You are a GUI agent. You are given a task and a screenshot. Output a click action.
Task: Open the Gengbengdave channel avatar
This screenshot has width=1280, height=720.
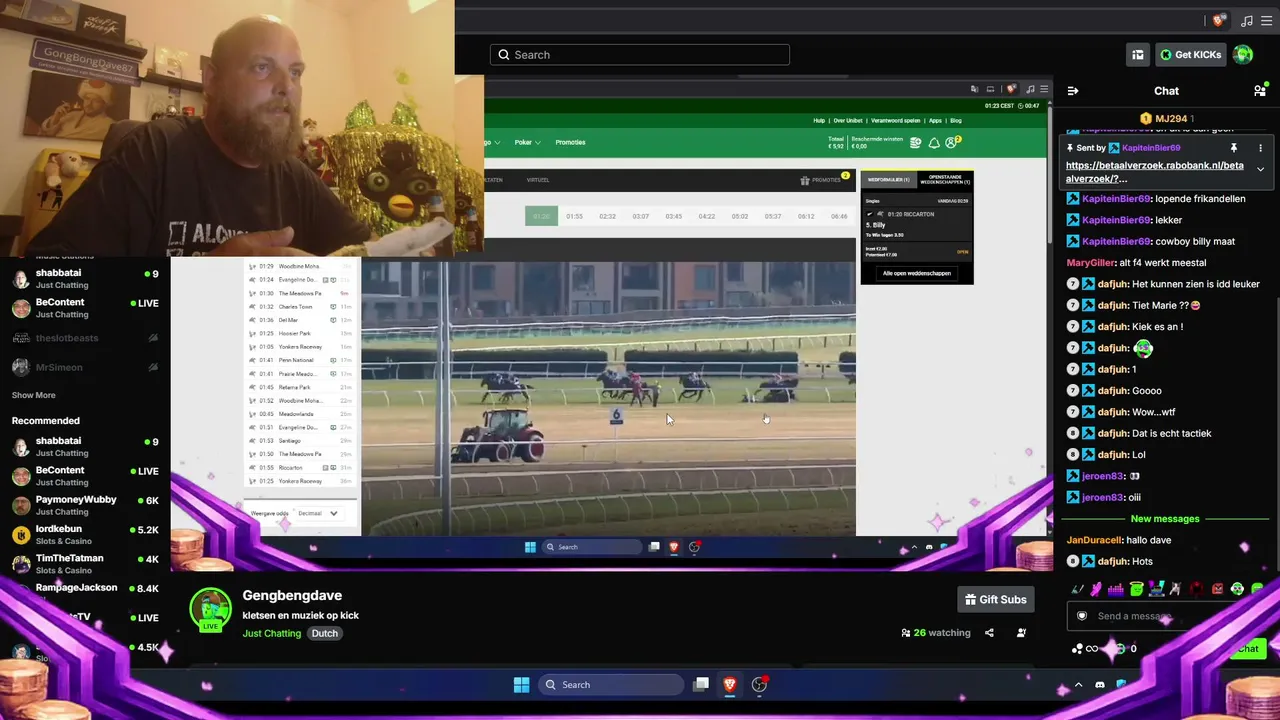point(210,610)
